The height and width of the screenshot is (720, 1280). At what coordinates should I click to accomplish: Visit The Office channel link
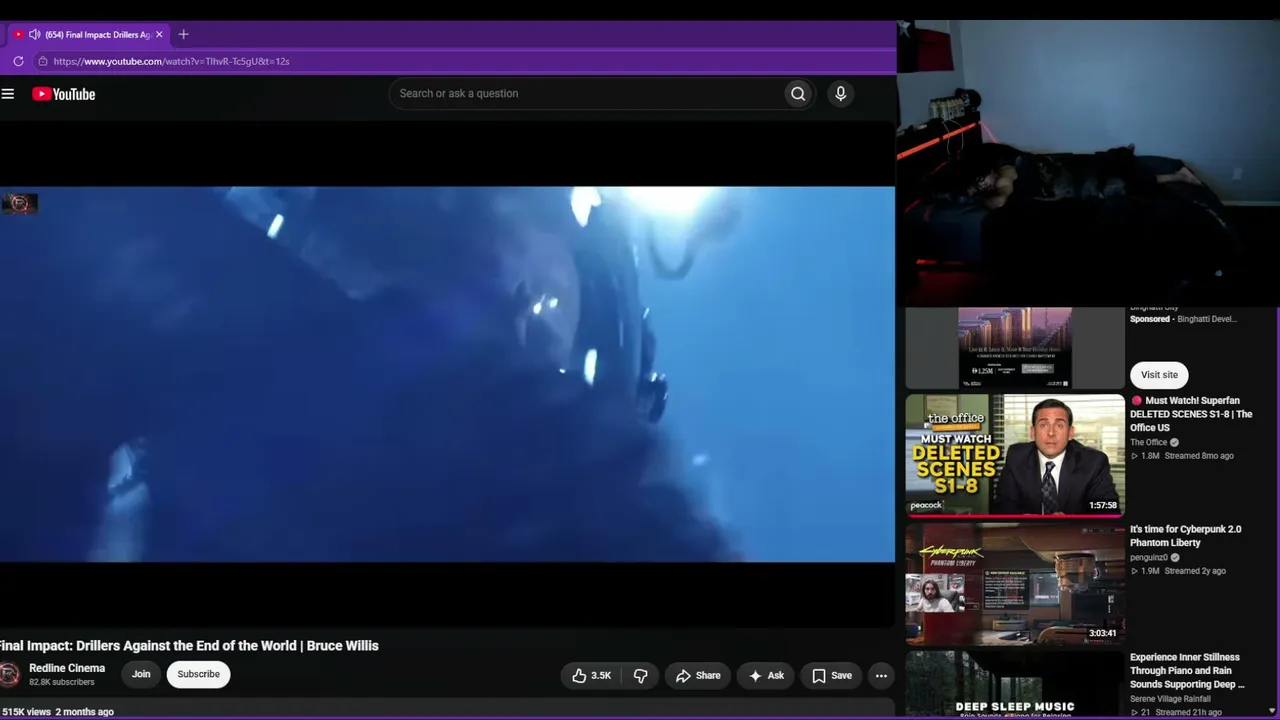1149,442
